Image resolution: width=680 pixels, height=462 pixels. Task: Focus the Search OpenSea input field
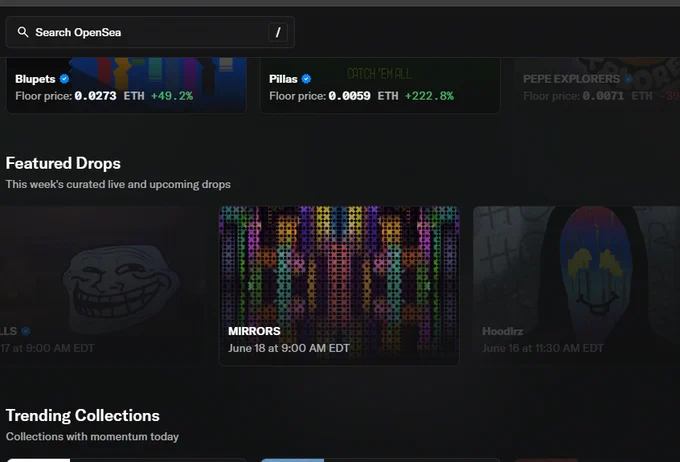(x=150, y=32)
